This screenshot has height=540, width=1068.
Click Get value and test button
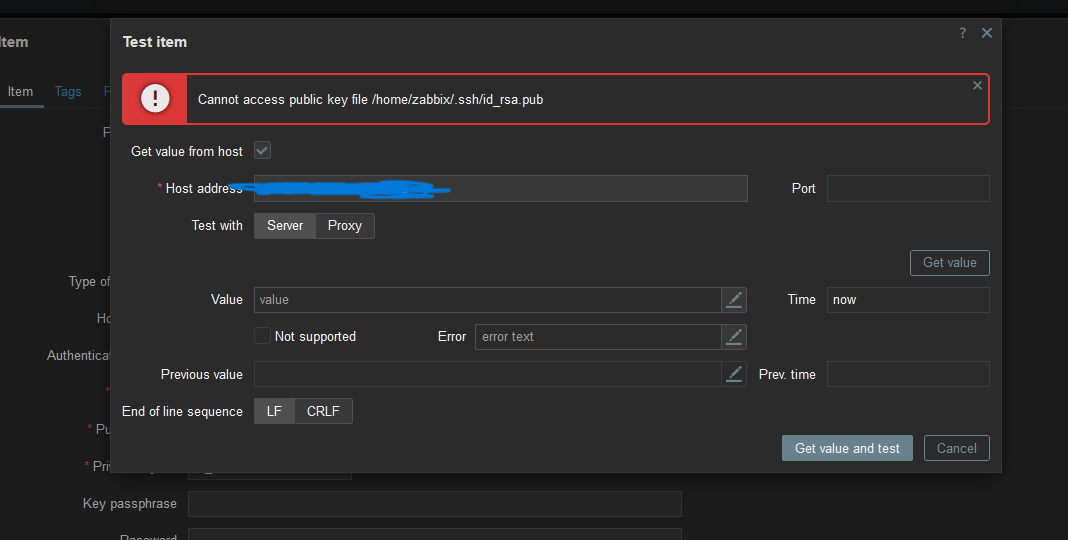click(847, 448)
